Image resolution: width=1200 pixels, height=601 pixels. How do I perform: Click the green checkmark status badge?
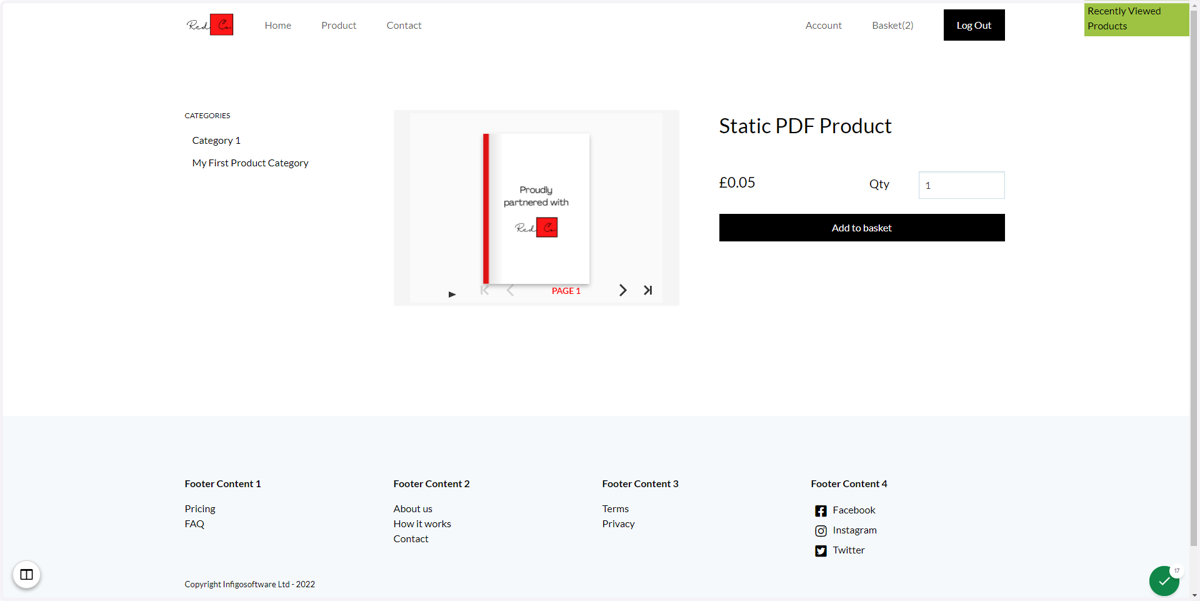pyautogui.click(x=1164, y=581)
